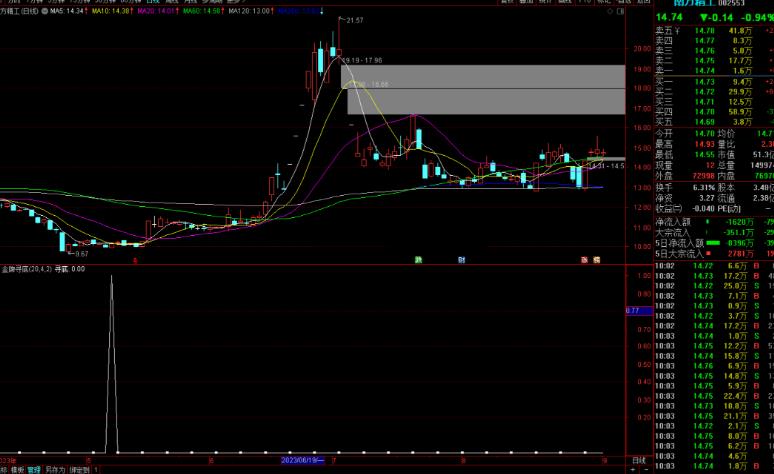Click the blue 财 marker on chart
774x474 pixels.
click(x=462, y=260)
